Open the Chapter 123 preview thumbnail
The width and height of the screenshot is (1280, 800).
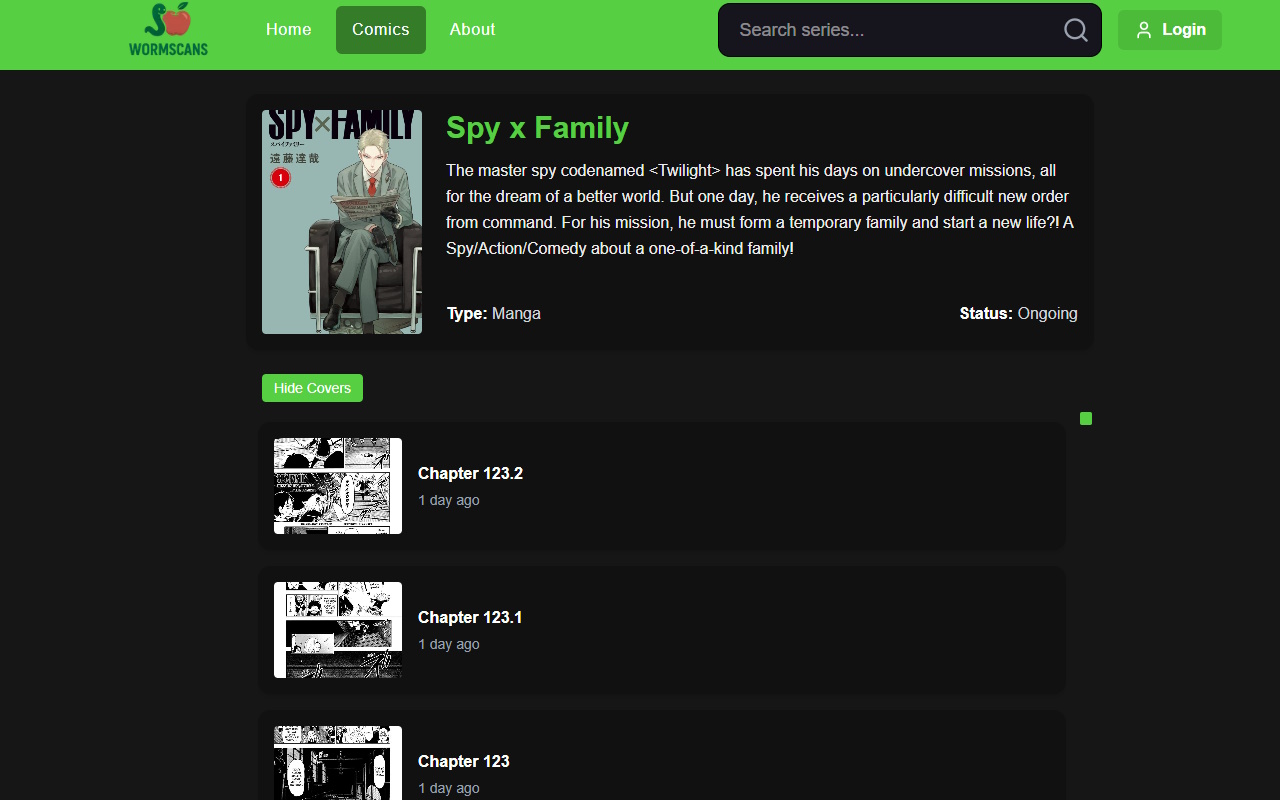(x=338, y=764)
